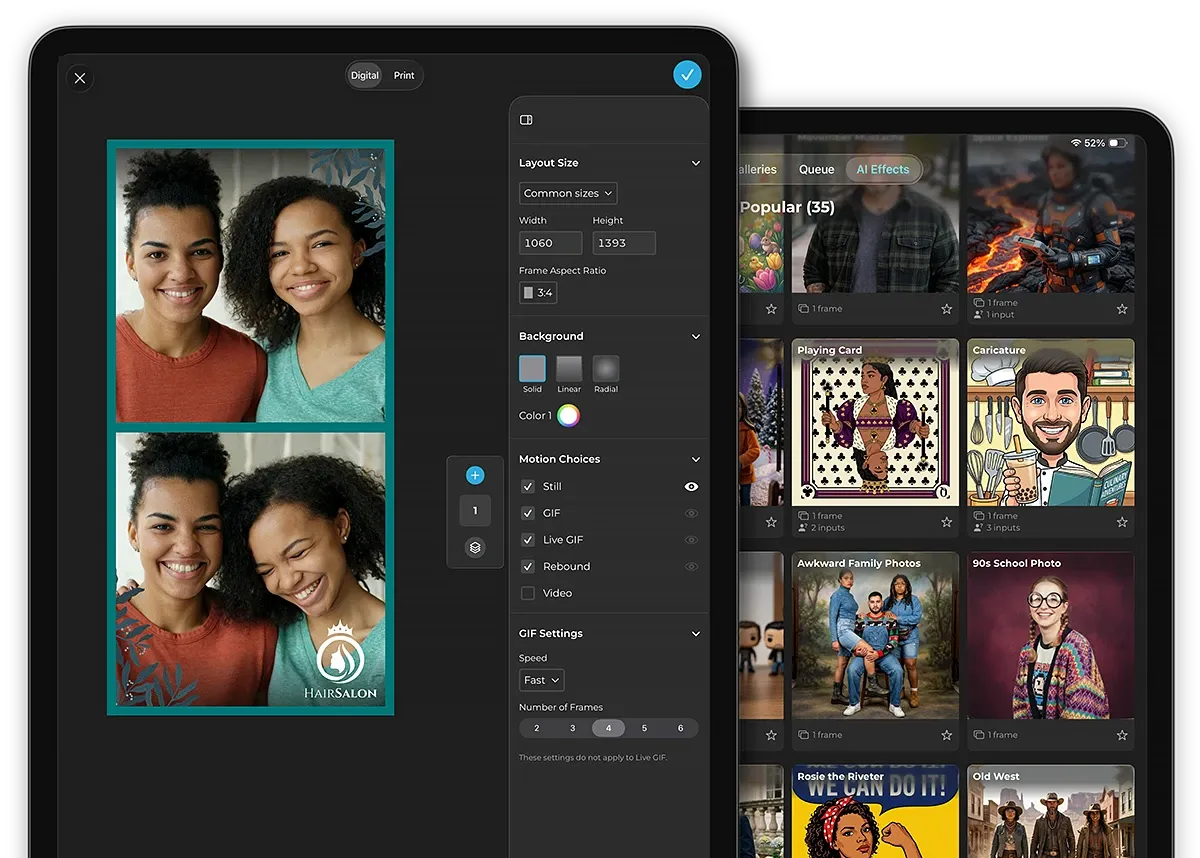The height and width of the screenshot is (858, 1200).
Task: Open the Playing Card effect
Action: (x=875, y=422)
